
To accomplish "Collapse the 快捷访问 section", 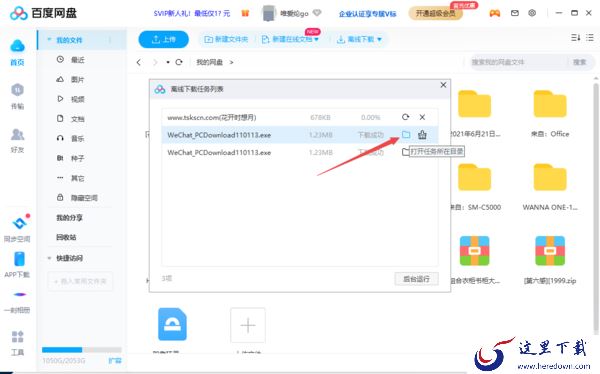I will click(x=49, y=258).
